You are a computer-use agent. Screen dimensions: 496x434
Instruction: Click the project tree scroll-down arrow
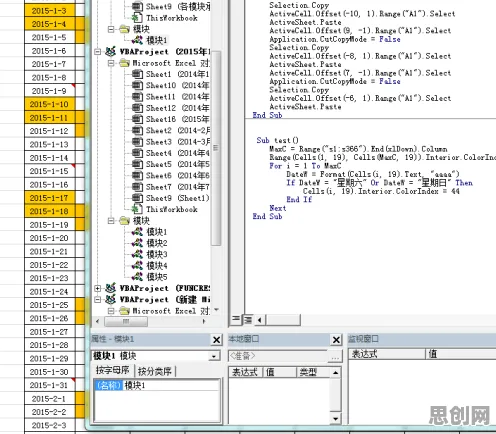pos(216,310)
